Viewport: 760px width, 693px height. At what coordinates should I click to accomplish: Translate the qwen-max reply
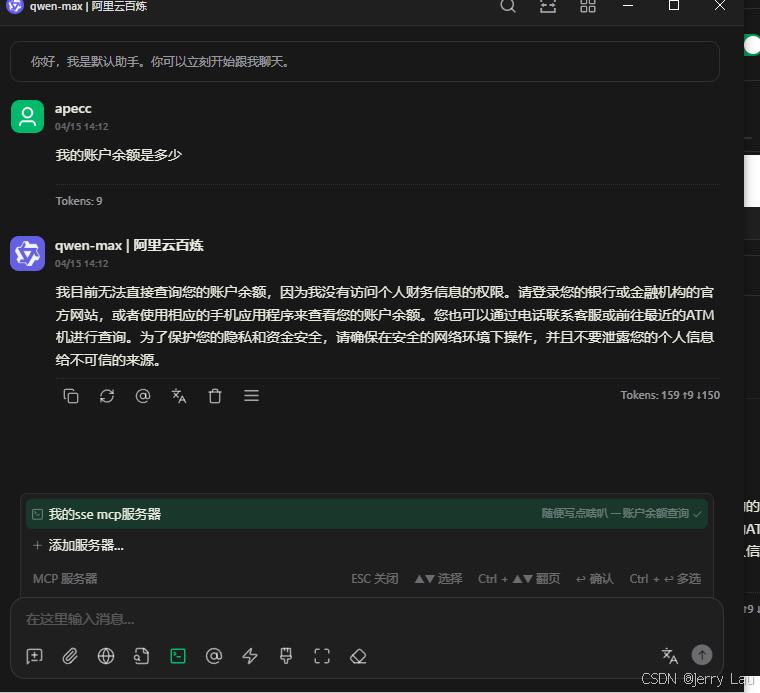(179, 396)
